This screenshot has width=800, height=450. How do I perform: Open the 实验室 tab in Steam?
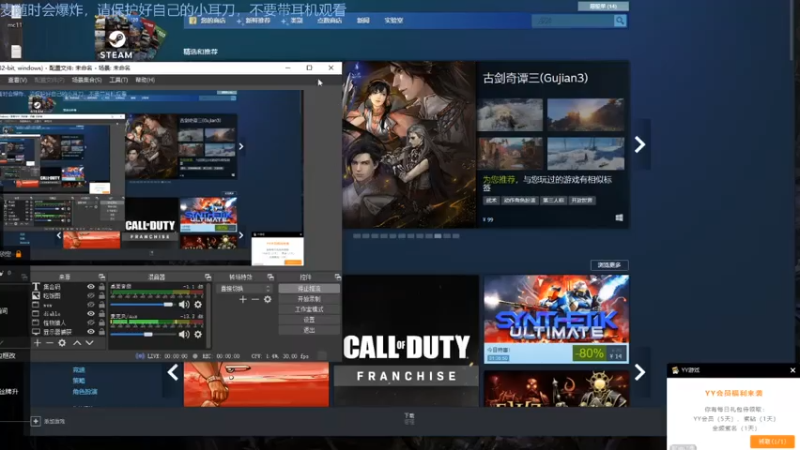394,20
